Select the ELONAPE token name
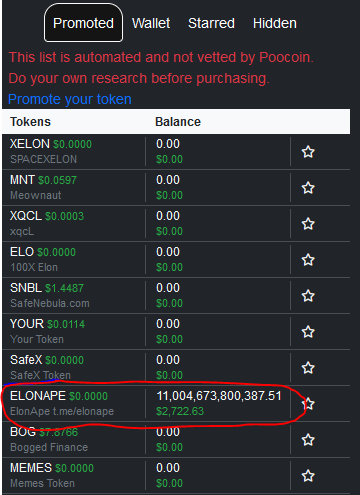The width and height of the screenshot is (360, 495). pos(38,396)
